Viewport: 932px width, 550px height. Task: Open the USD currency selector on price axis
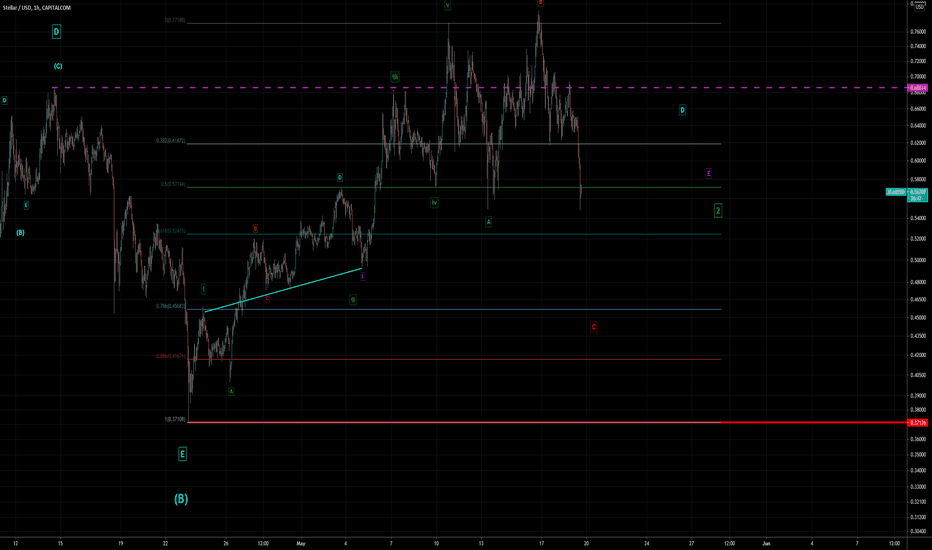[x=920, y=7]
